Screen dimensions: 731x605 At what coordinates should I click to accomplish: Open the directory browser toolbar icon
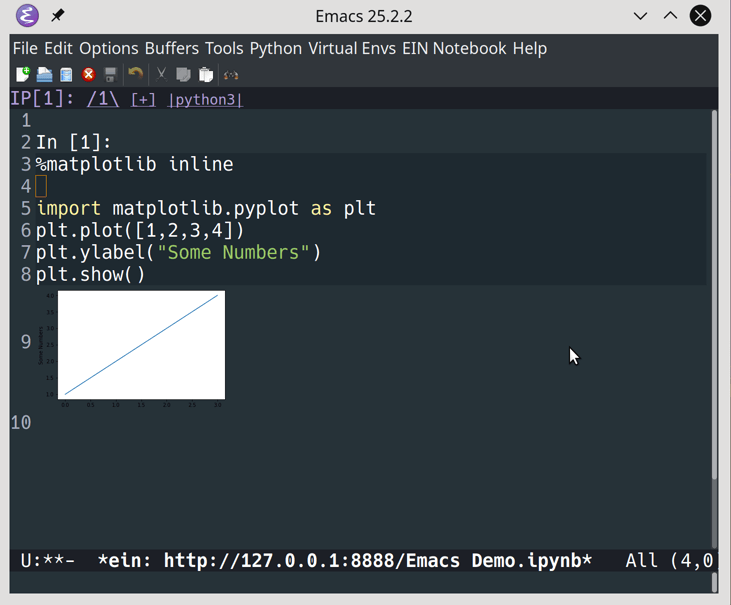coord(66,75)
